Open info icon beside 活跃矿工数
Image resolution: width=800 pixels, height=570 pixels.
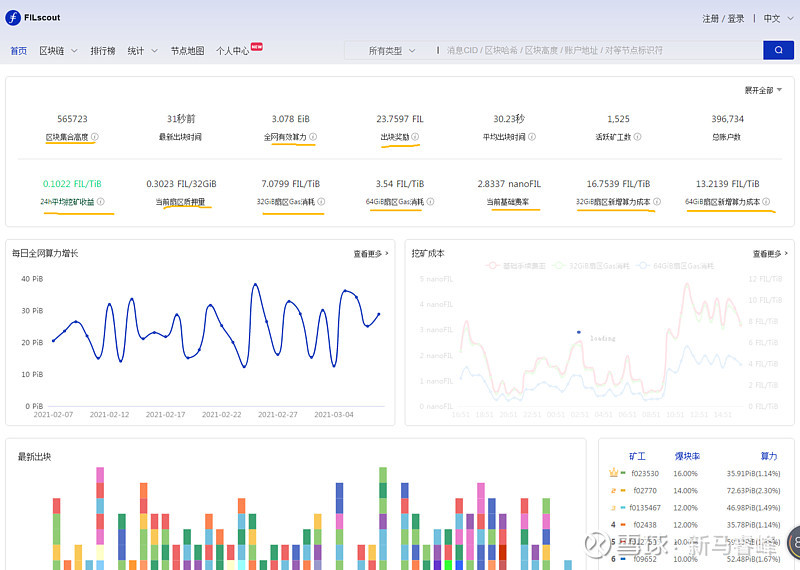(x=637, y=137)
